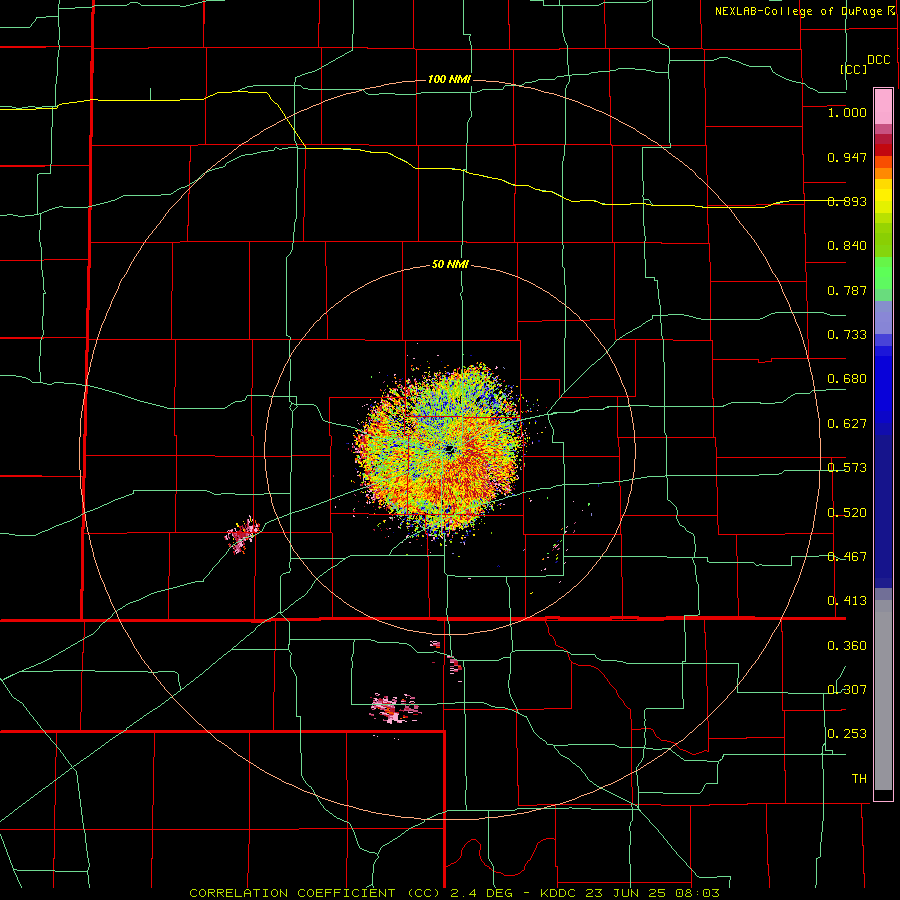Click the 0.413 scale value

point(847,601)
